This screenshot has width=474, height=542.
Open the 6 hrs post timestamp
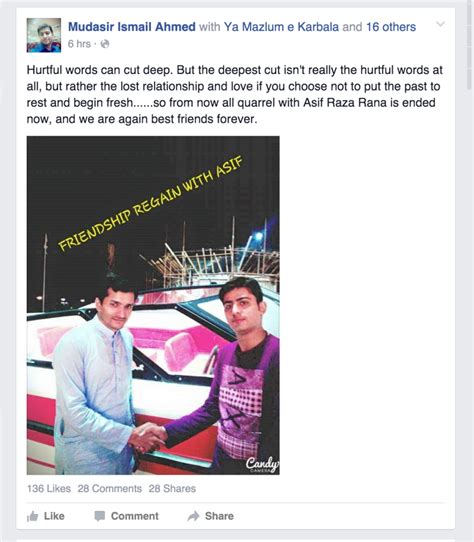pyautogui.click(x=79, y=44)
